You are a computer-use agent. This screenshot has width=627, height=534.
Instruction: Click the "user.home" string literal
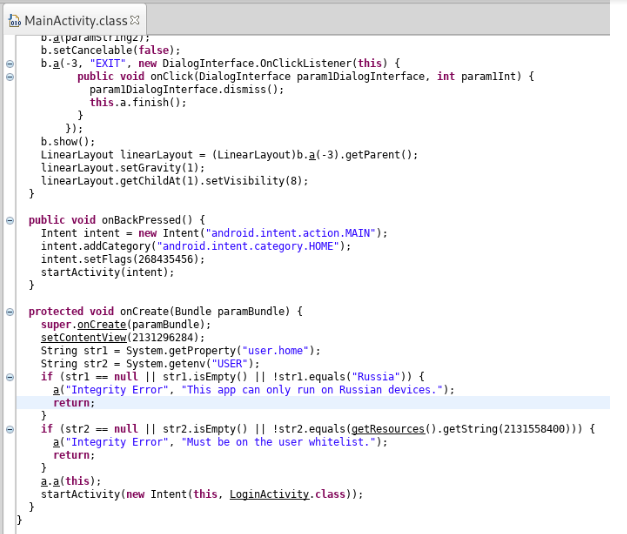point(276,351)
